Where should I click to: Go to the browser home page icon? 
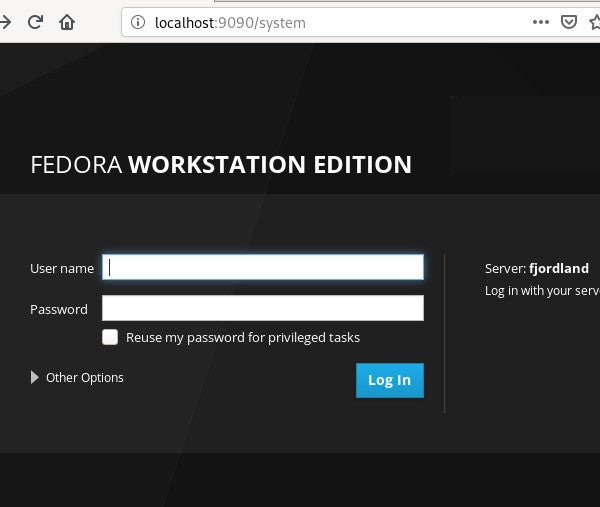click(67, 21)
